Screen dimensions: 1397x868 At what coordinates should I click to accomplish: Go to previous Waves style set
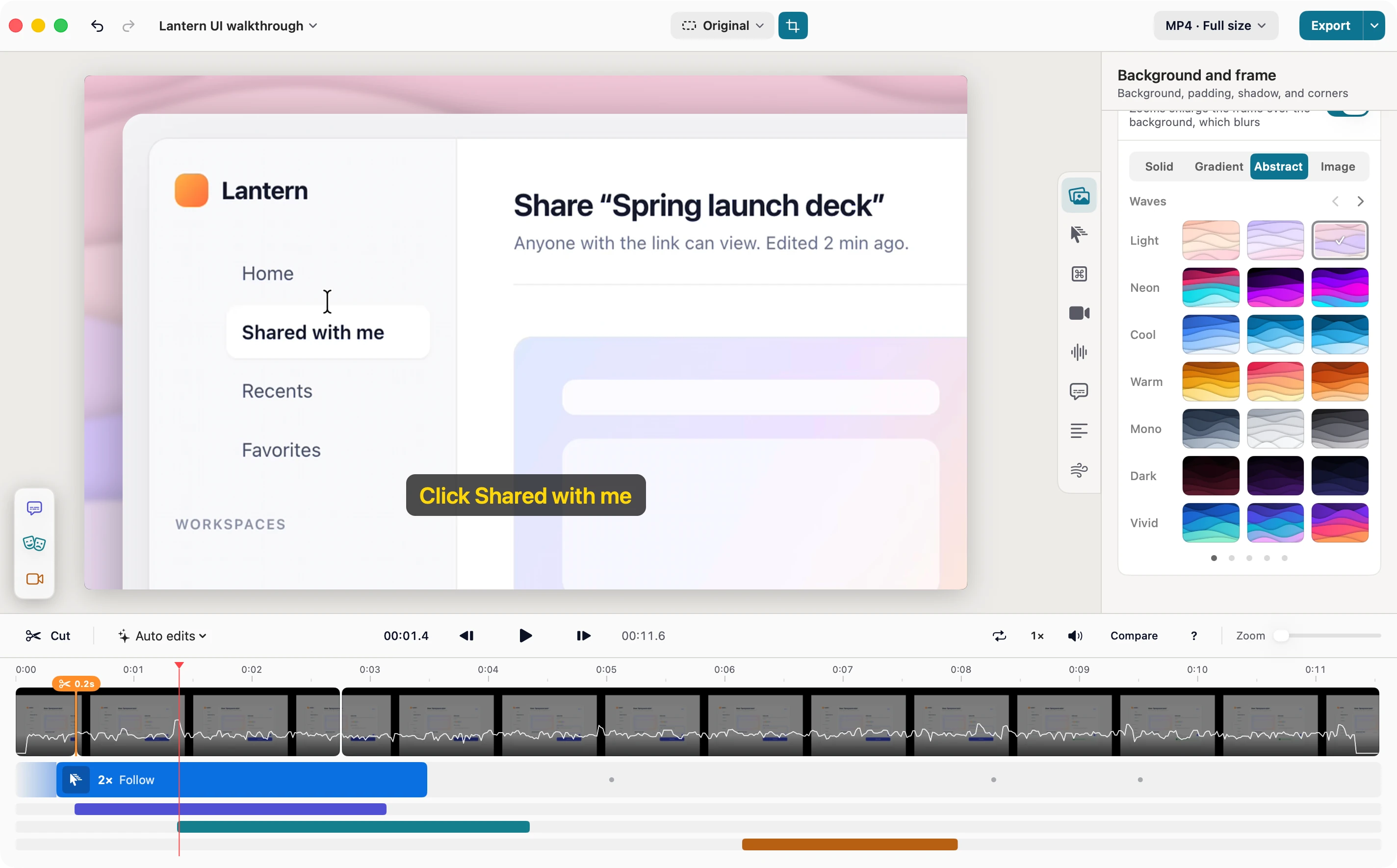(1336, 202)
